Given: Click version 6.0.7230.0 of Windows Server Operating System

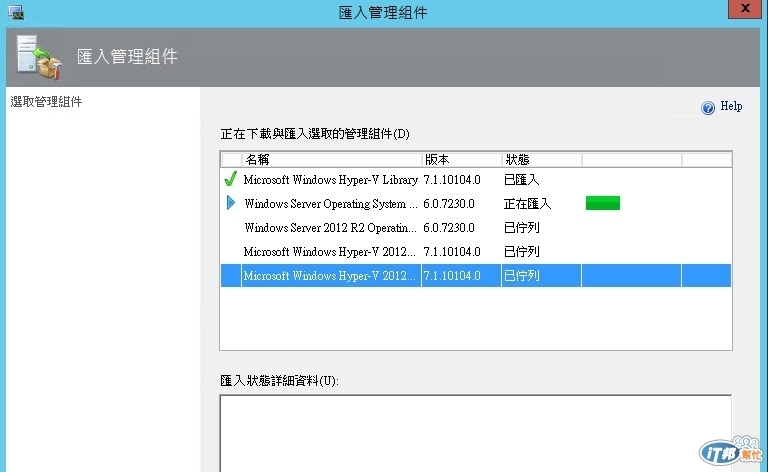Looking at the screenshot, I should coord(449,204).
